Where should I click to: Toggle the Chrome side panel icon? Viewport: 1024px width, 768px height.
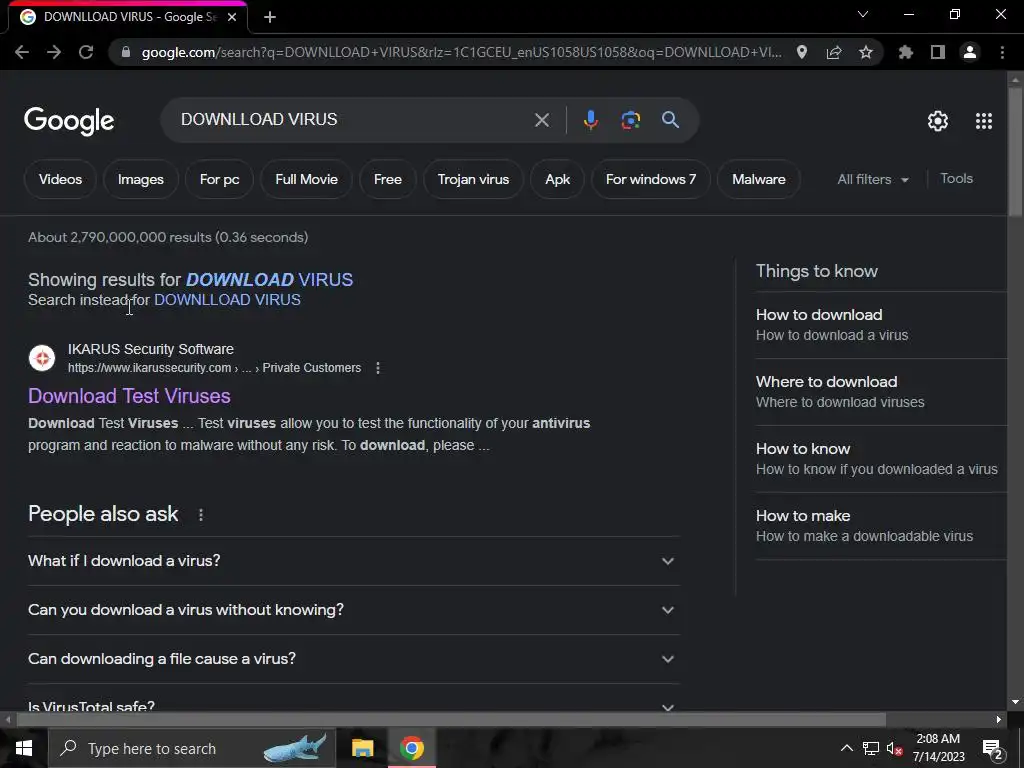point(938,52)
